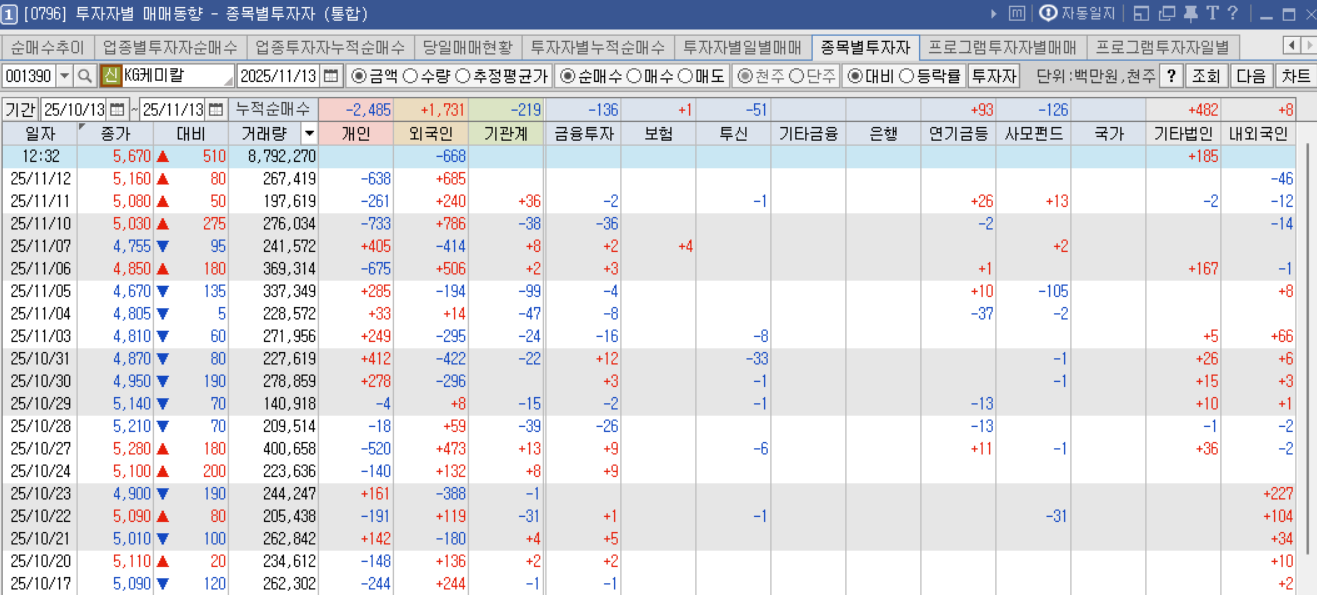Switch to the 당일매매현황 tab
This screenshot has height=595, width=1317.
467,47
